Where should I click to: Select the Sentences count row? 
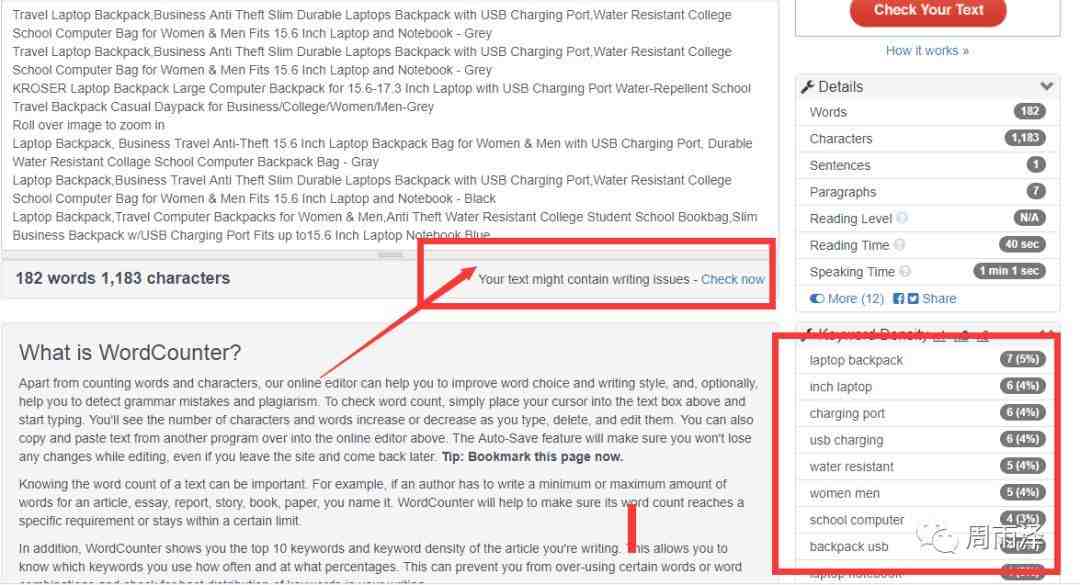point(927,165)
